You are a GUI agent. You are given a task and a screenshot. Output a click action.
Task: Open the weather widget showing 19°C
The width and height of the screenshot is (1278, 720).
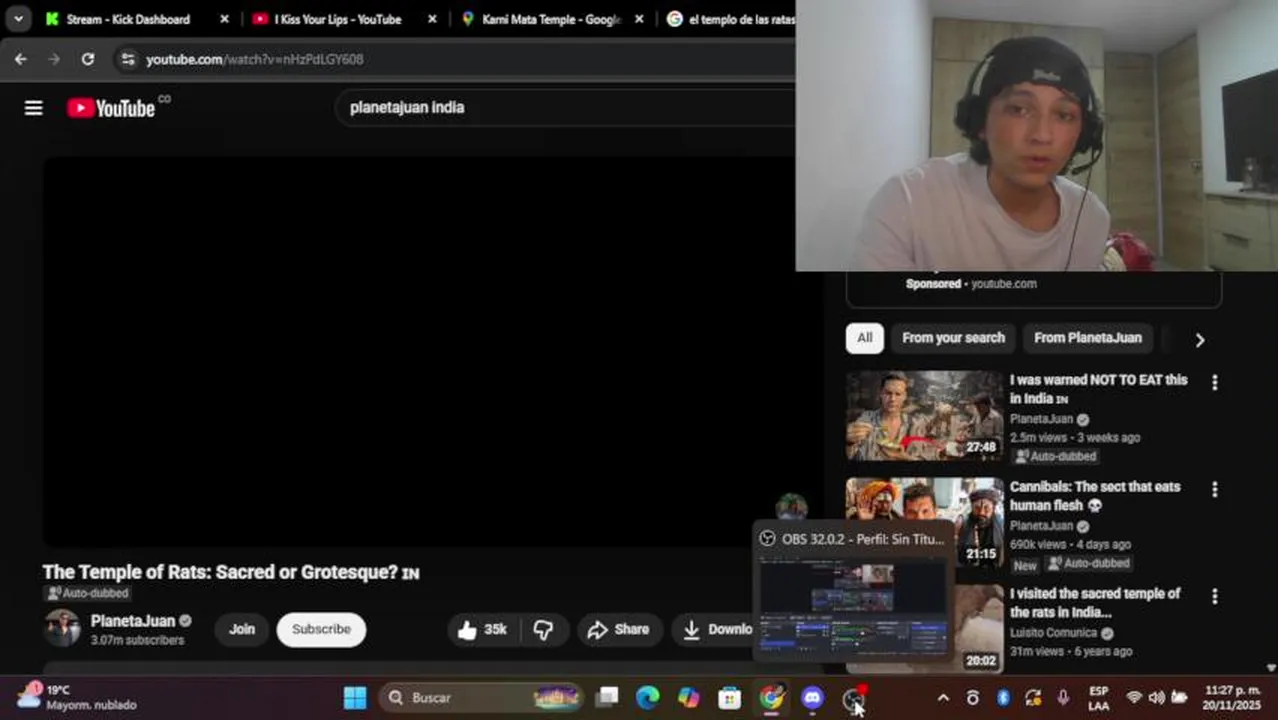[77, 697]
